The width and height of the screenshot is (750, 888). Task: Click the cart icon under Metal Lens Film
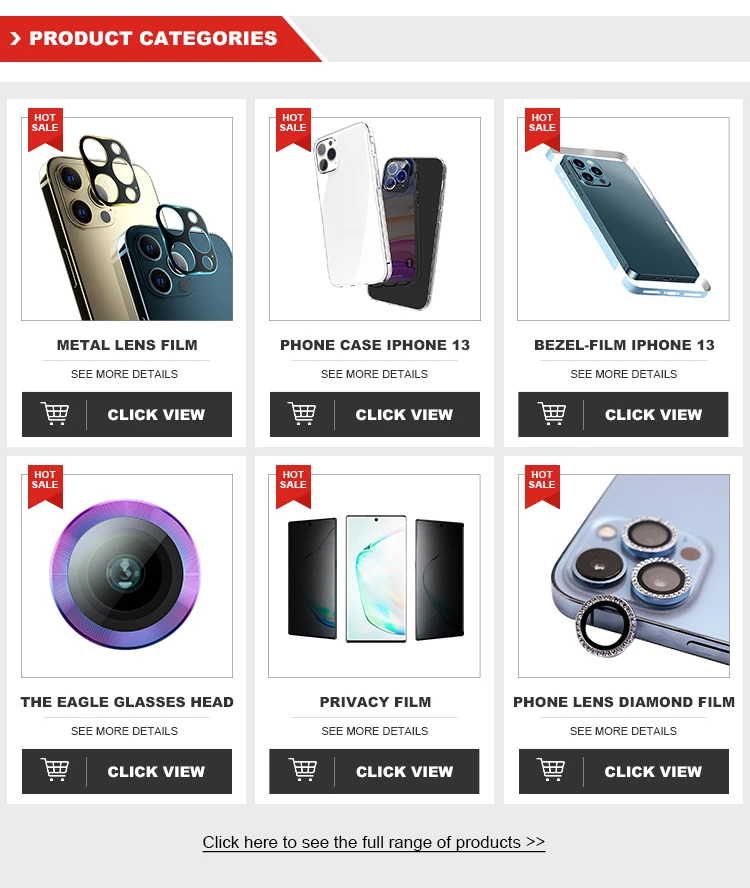(x=55, y=413)
